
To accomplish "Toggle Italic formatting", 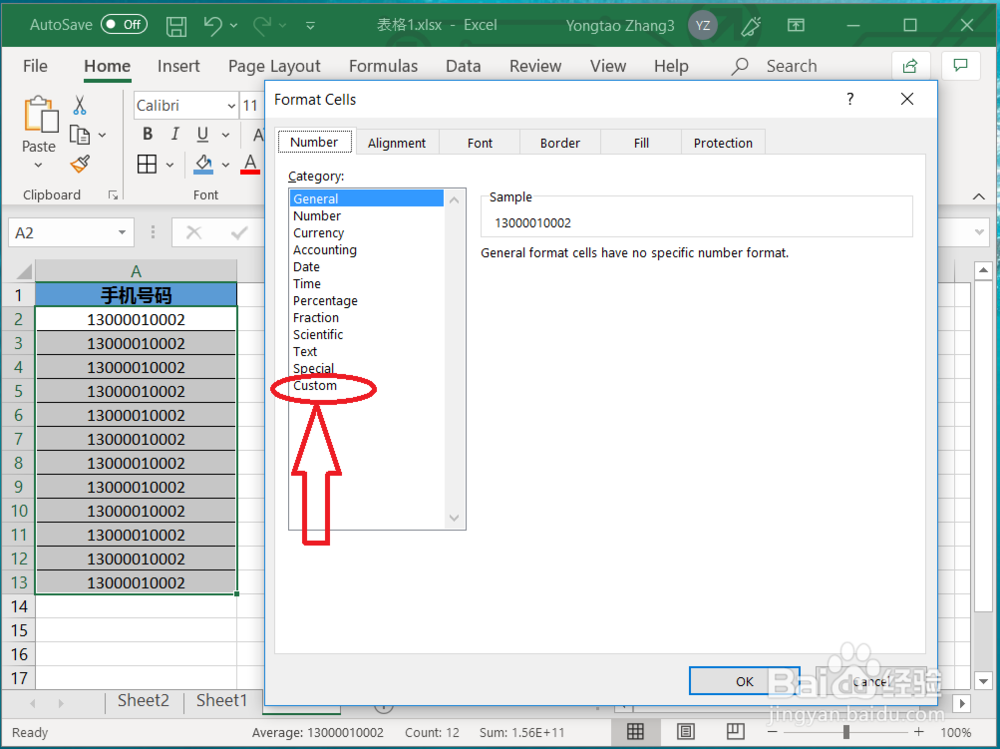I will pos(172,133).
